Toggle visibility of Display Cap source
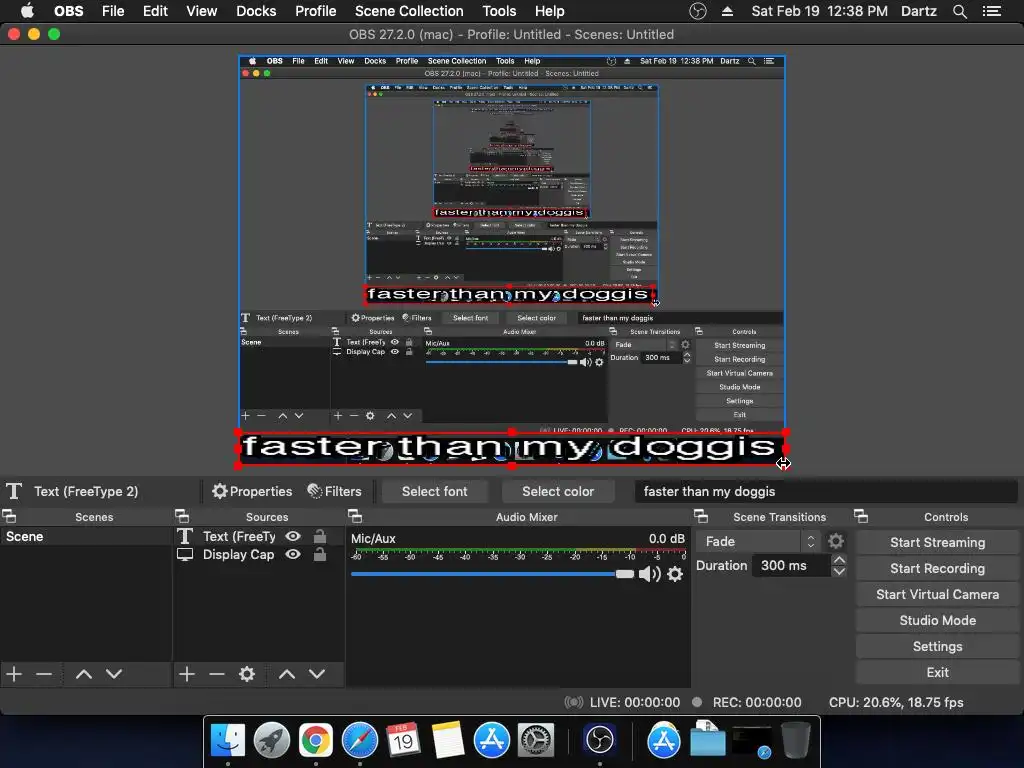This screenshot has width=1024, height=768. point(293,554)
